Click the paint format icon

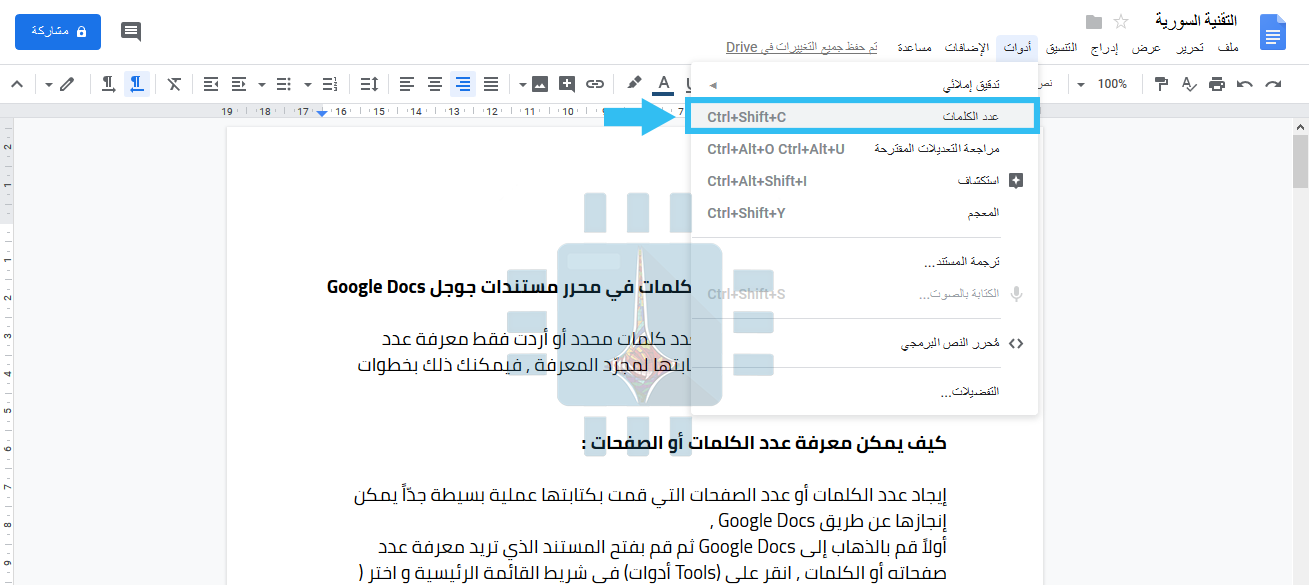(x=1161, y=84)
